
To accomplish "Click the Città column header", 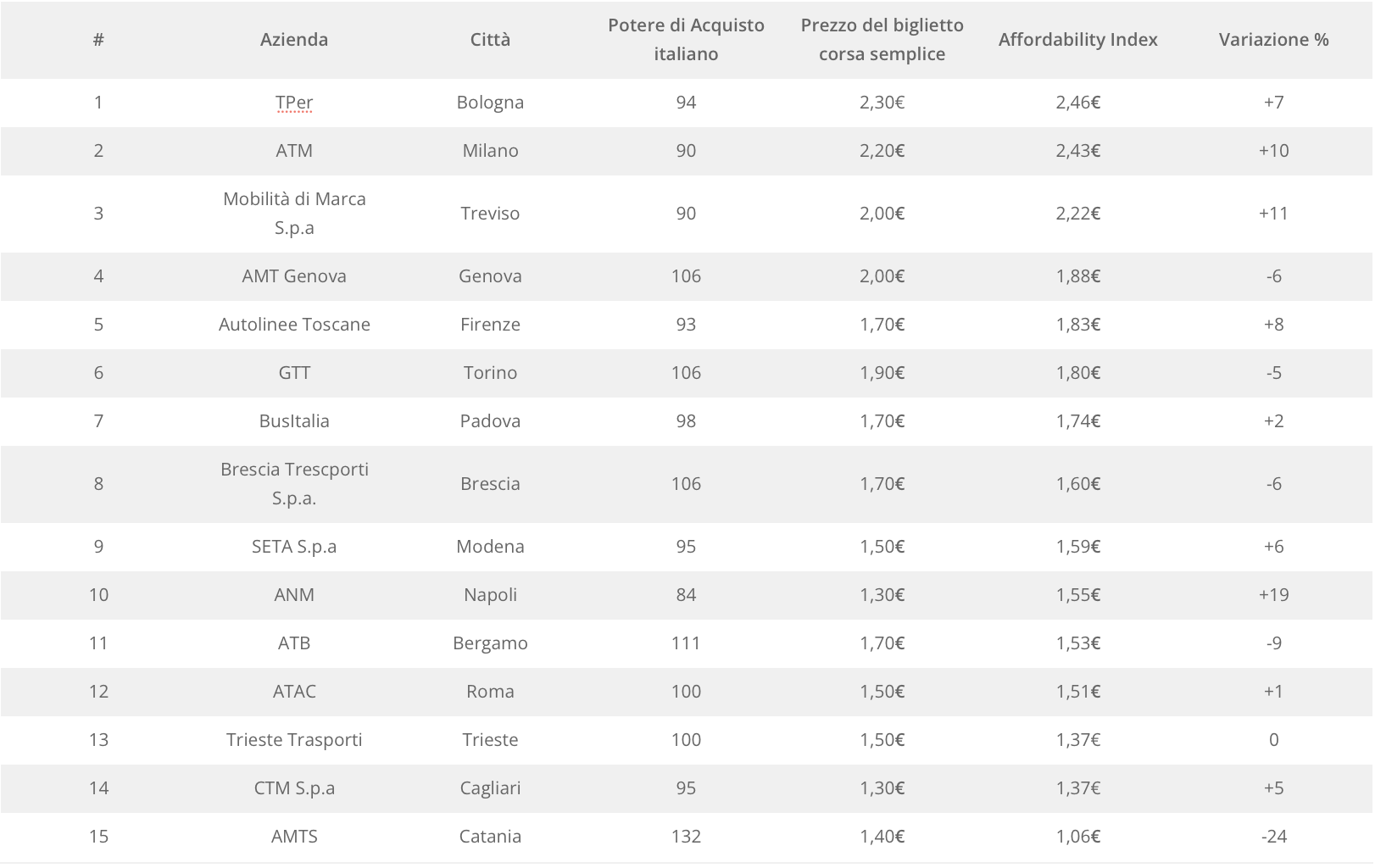I will tap(490, 39).
